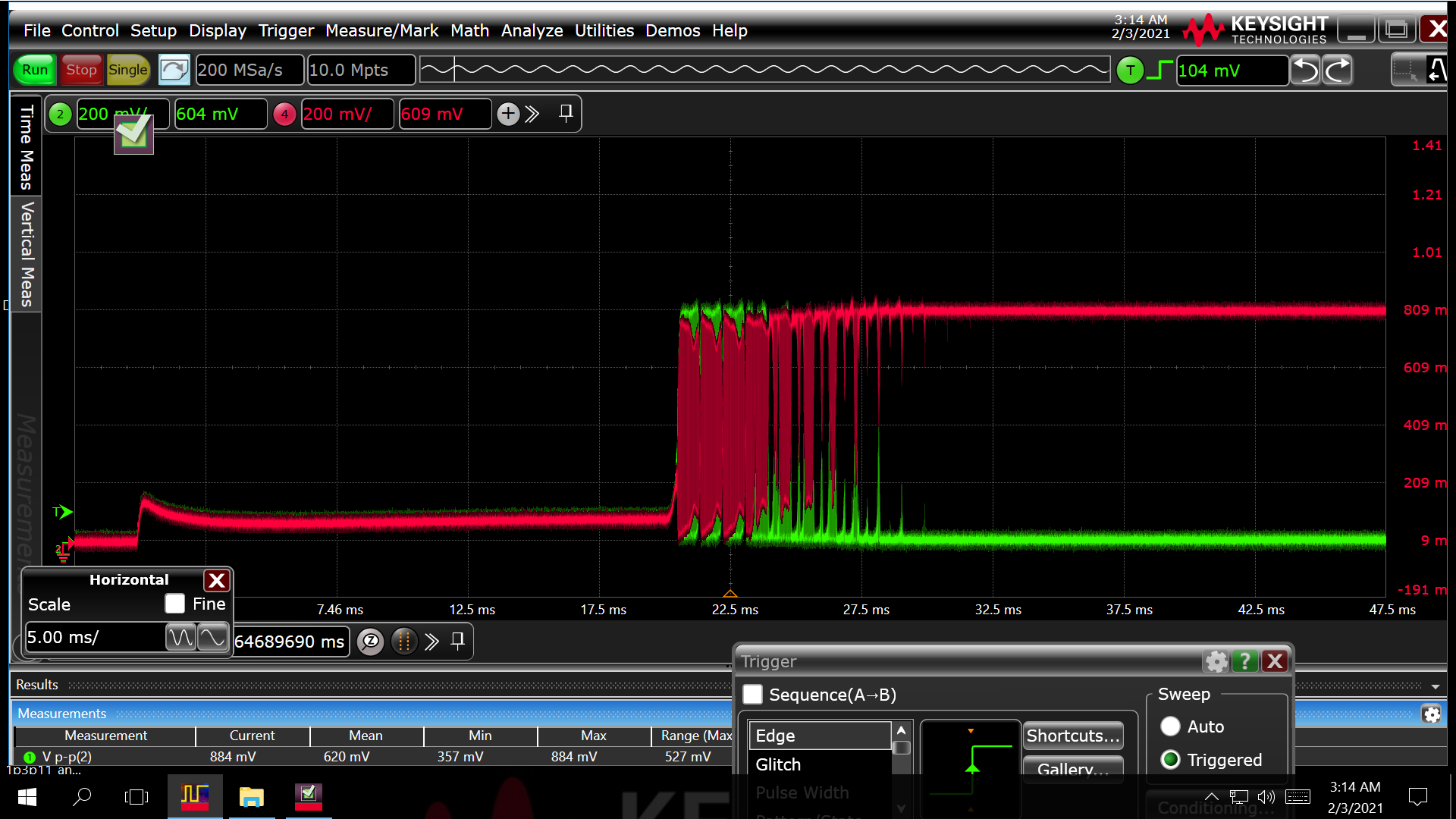Select Auto sweep radio button
Image resolution: width=1456 pixels, height=819 pixels.
tap(1170, 726)
